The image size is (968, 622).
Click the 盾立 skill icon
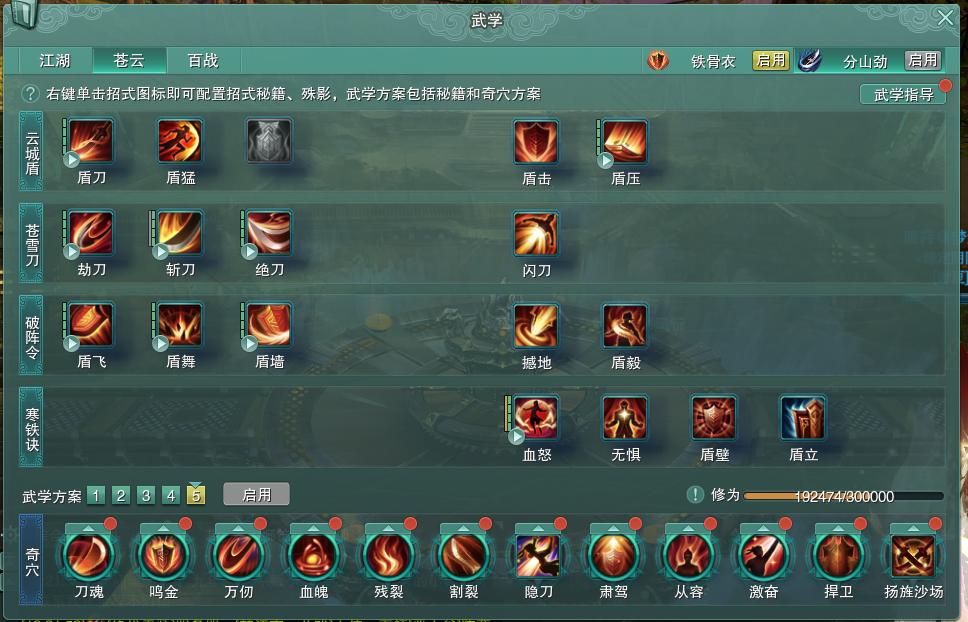tap(803, 418)
